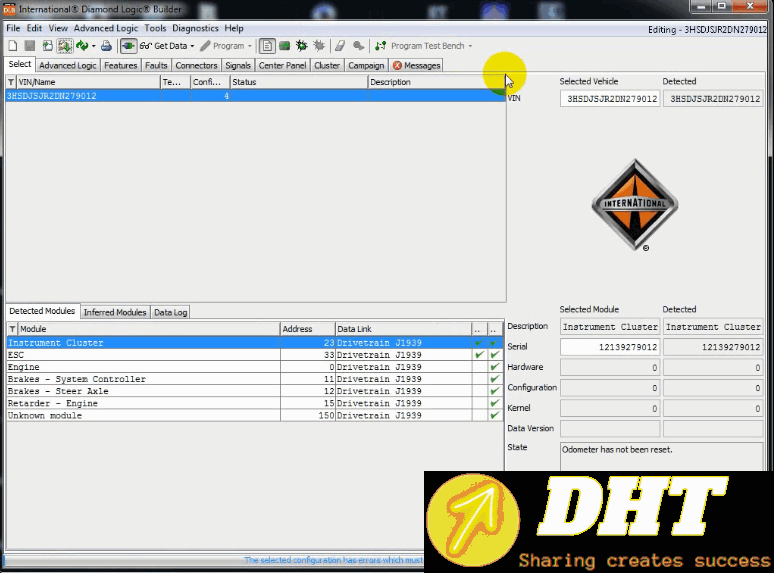Viewport: 774px width, 573px height.
Task: Switch to the Signals tab
Action: click(238, 65)
